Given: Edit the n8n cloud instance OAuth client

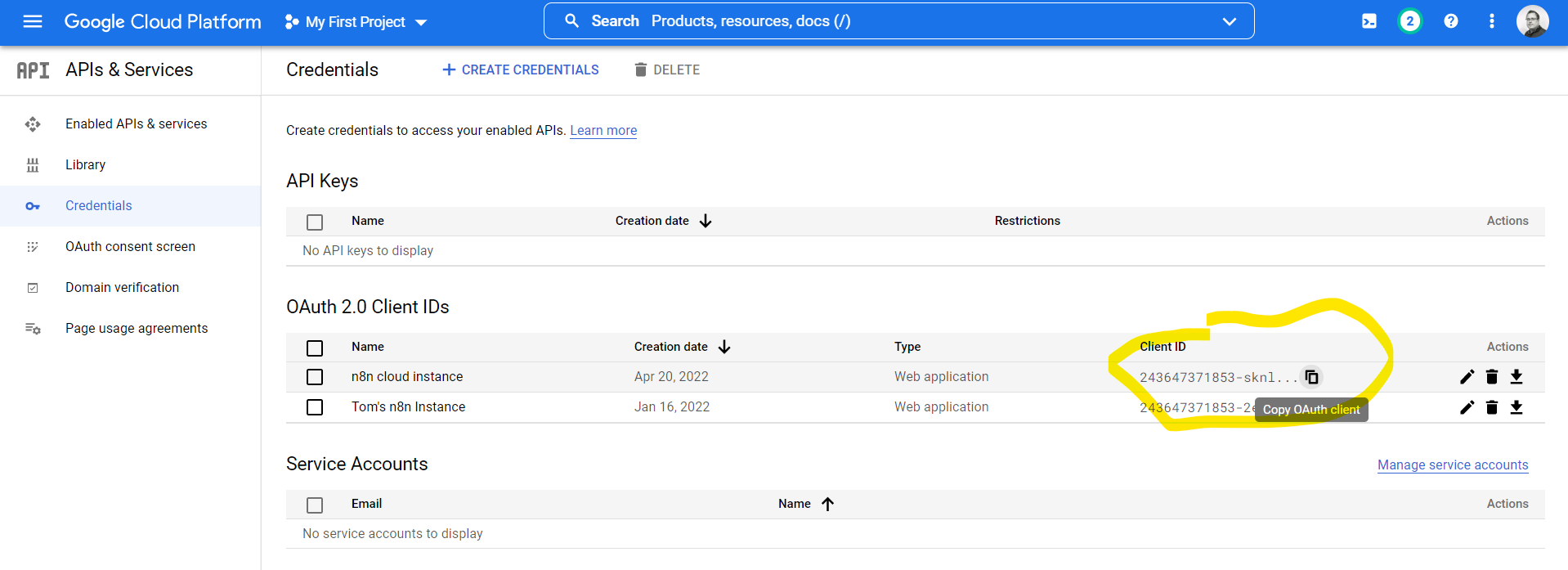Looking at the screenshot, I should [1467, 377].
